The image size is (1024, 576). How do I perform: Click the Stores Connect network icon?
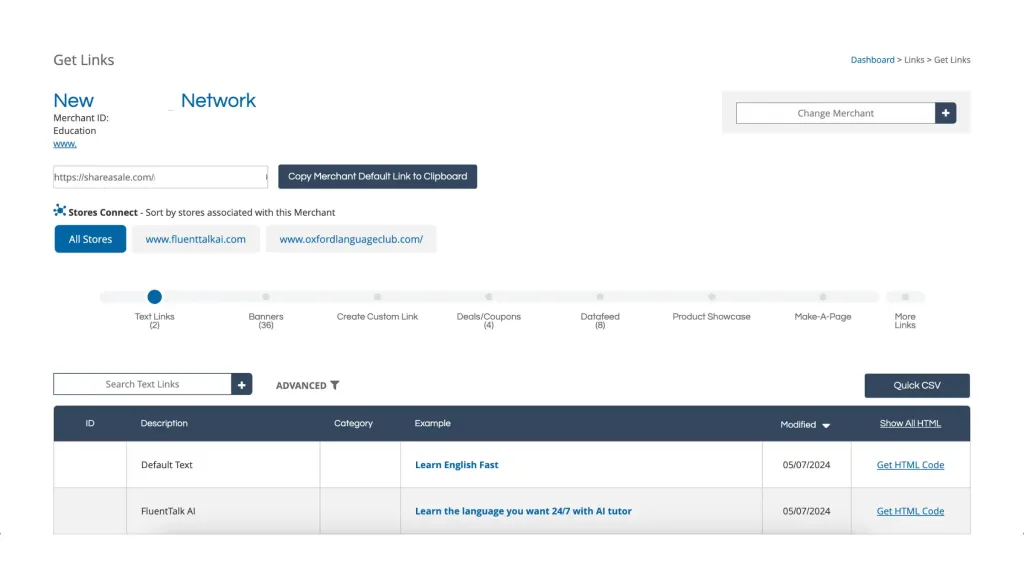[x=59, y=210]
